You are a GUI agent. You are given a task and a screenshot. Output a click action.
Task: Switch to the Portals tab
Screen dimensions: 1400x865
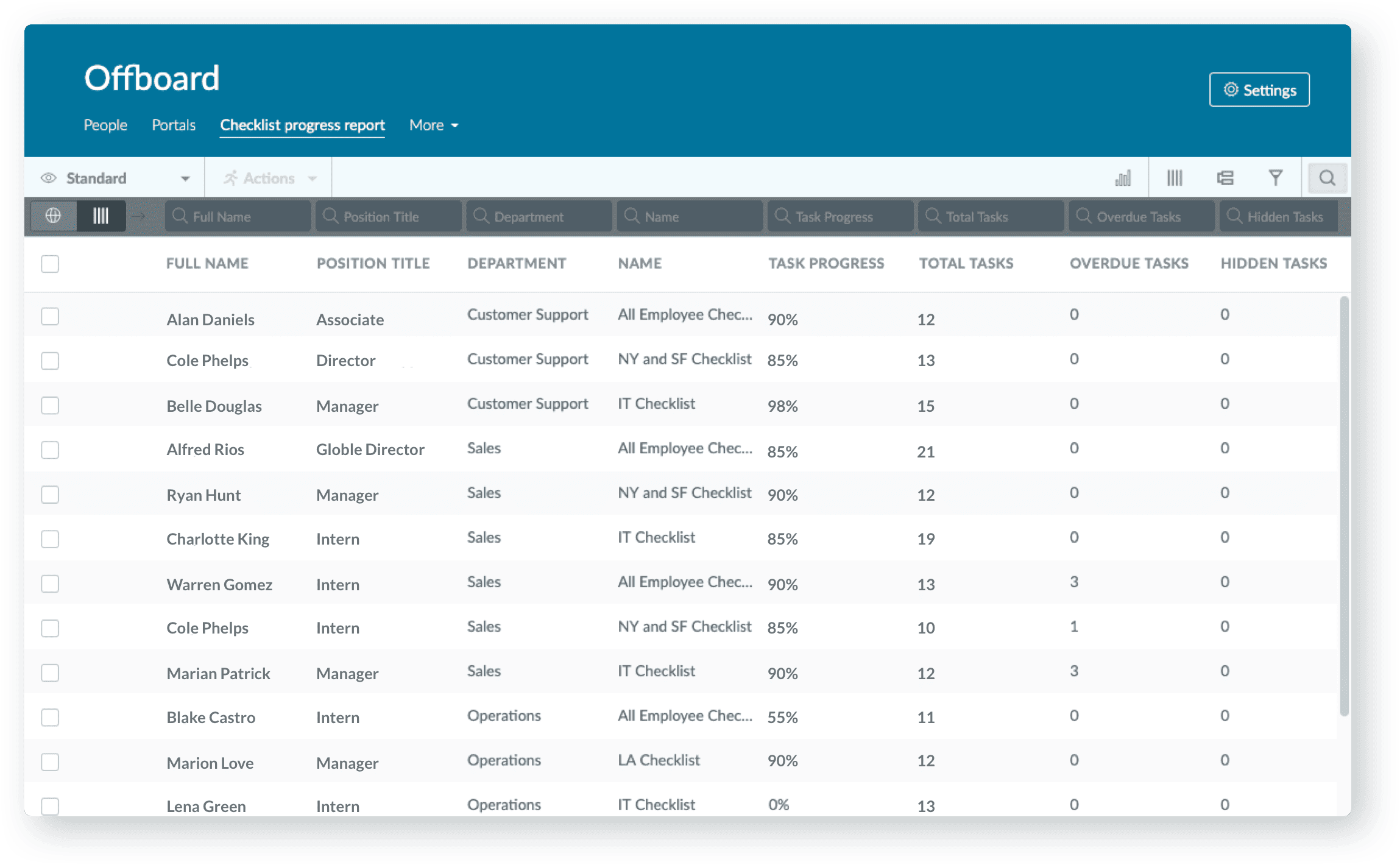point(173,125)
